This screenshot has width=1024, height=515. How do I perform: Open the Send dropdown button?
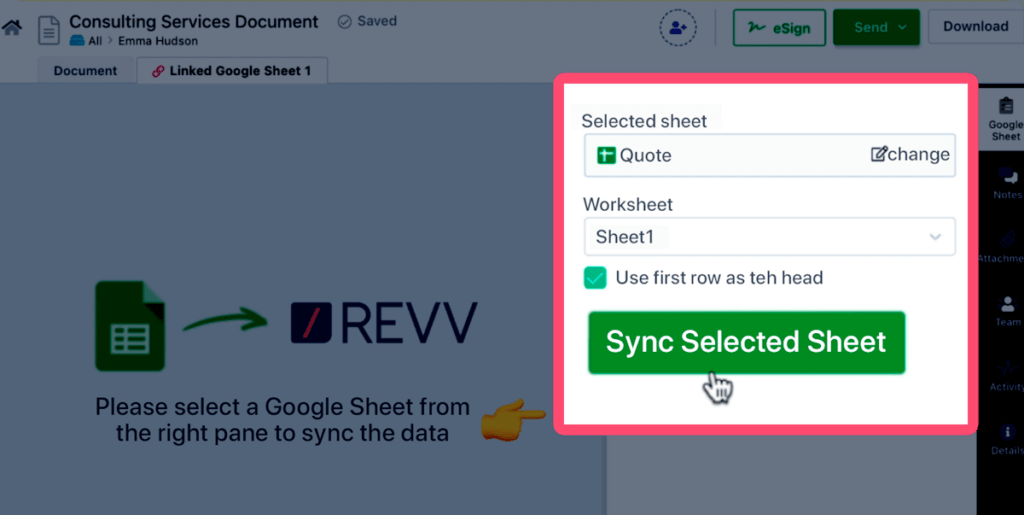click(x=876, y=27)
